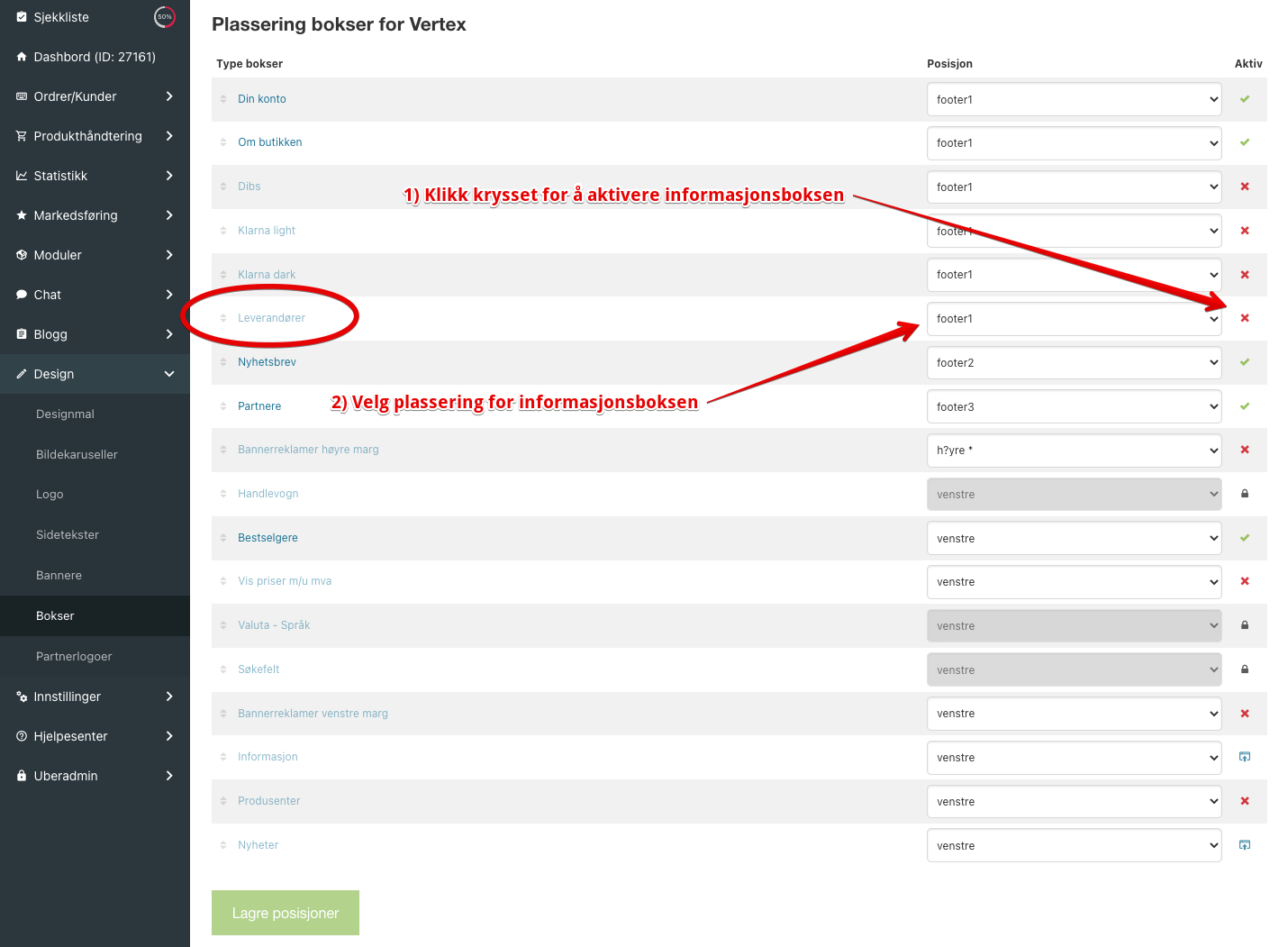Expand the Ordrer/Kunder menu

95,96
